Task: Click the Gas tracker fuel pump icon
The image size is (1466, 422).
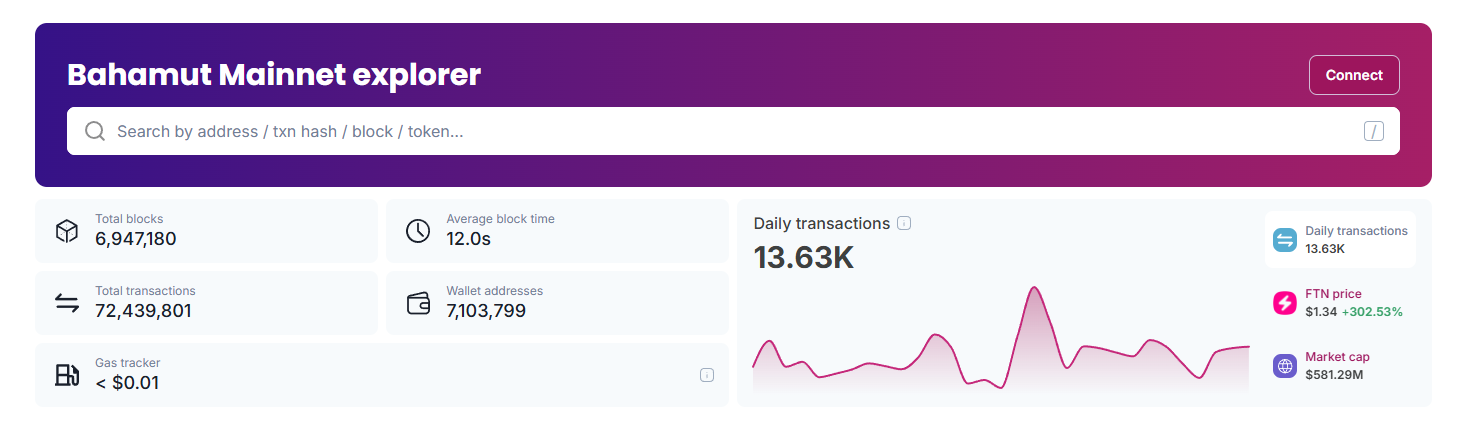Action: [67, 375]
